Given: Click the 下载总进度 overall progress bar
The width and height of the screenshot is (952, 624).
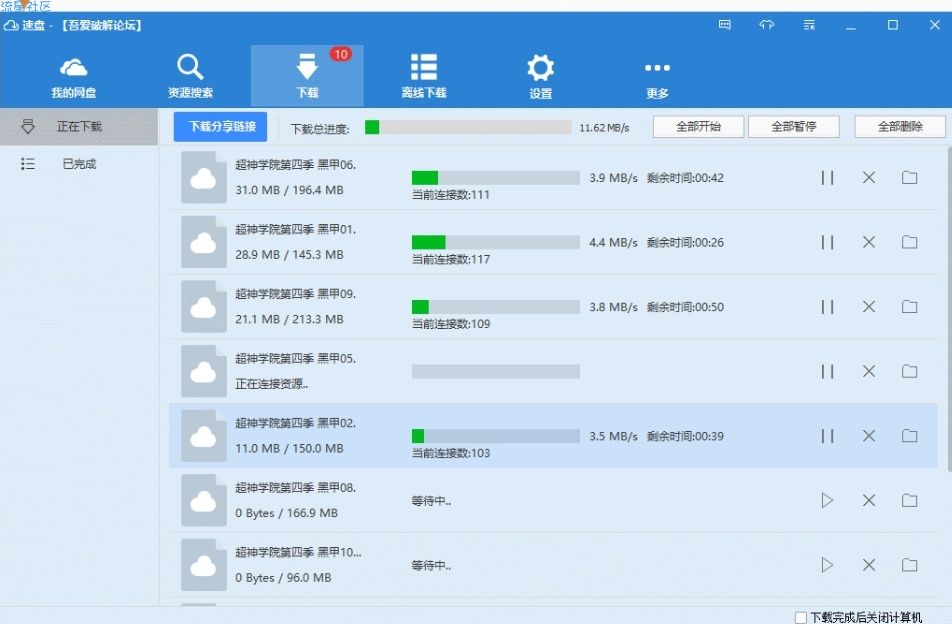Looking at the screenshot, I should tap(468, 127).
